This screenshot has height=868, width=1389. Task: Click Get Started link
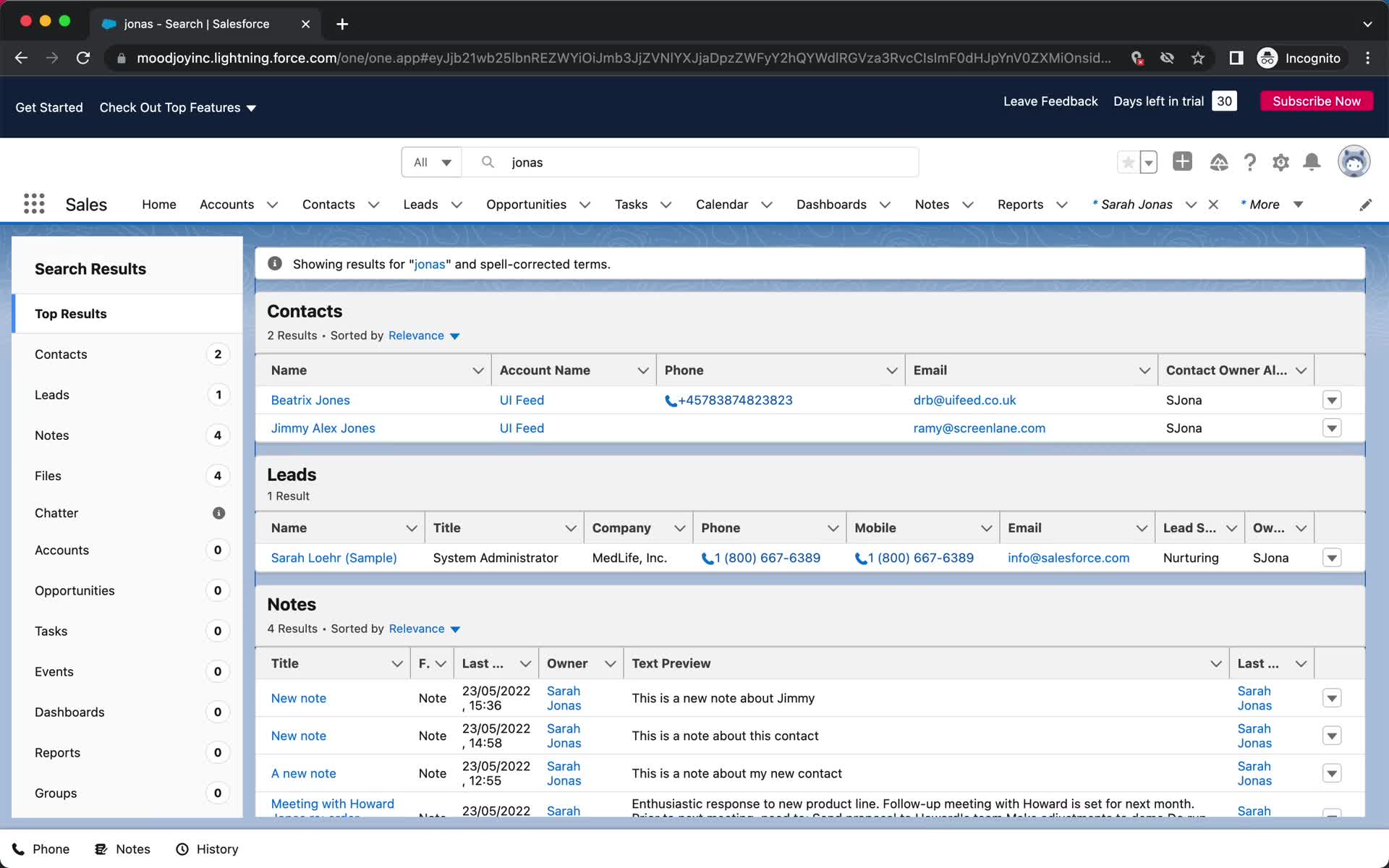[x=49, y=108]
